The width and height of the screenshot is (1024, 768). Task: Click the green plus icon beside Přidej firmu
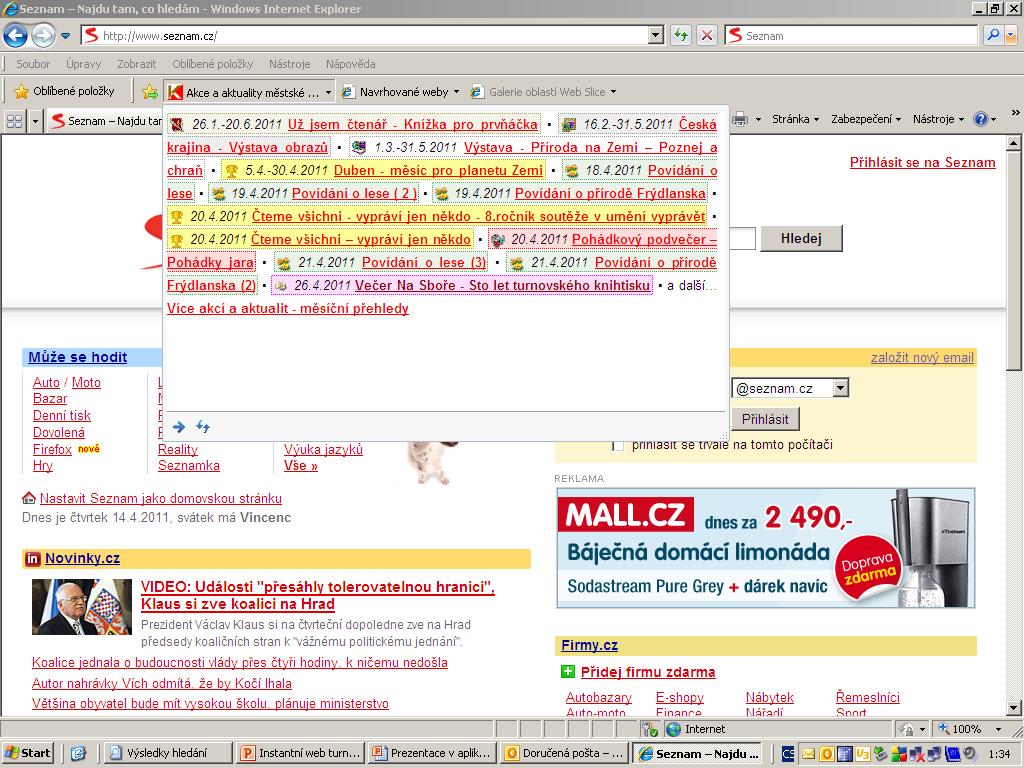pos(568,671)
